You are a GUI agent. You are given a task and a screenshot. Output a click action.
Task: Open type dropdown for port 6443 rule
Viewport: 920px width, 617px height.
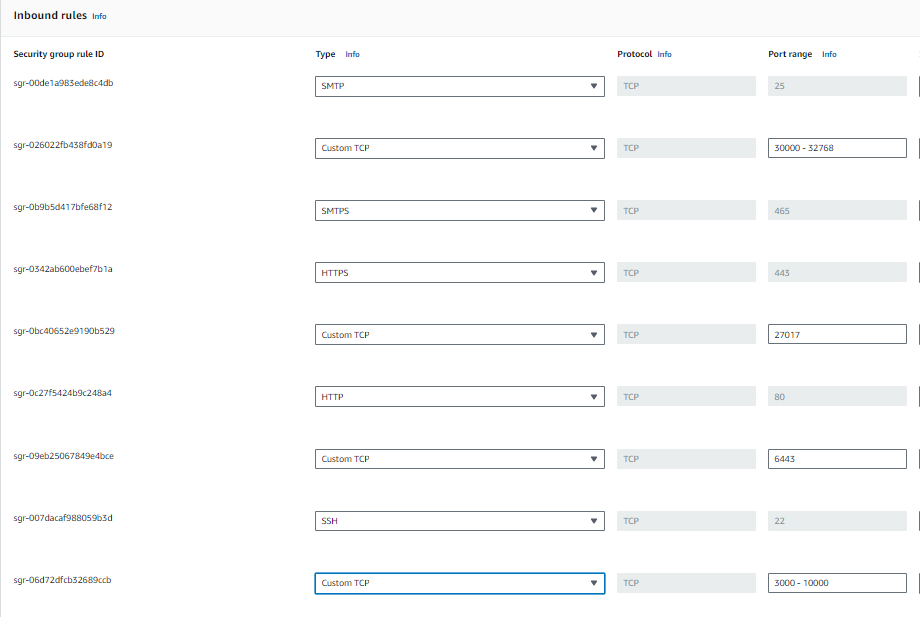click(x=459, y=459)
